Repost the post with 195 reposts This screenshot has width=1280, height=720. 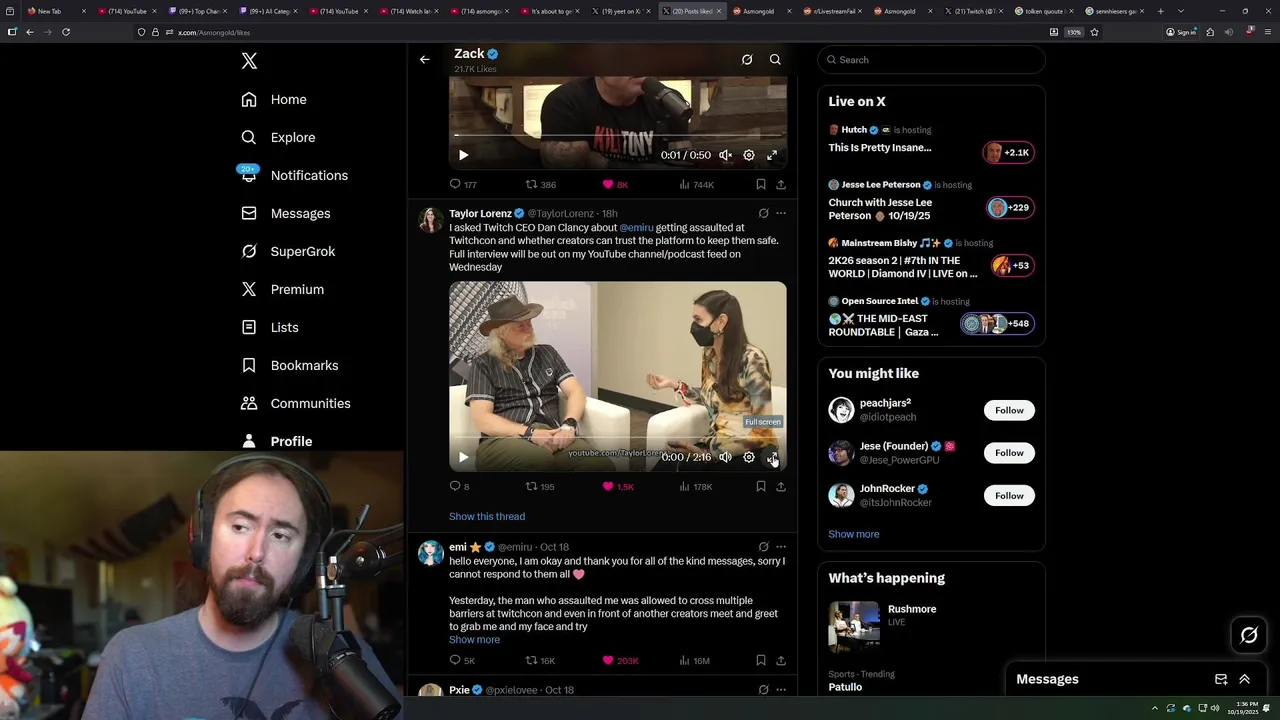540,487
